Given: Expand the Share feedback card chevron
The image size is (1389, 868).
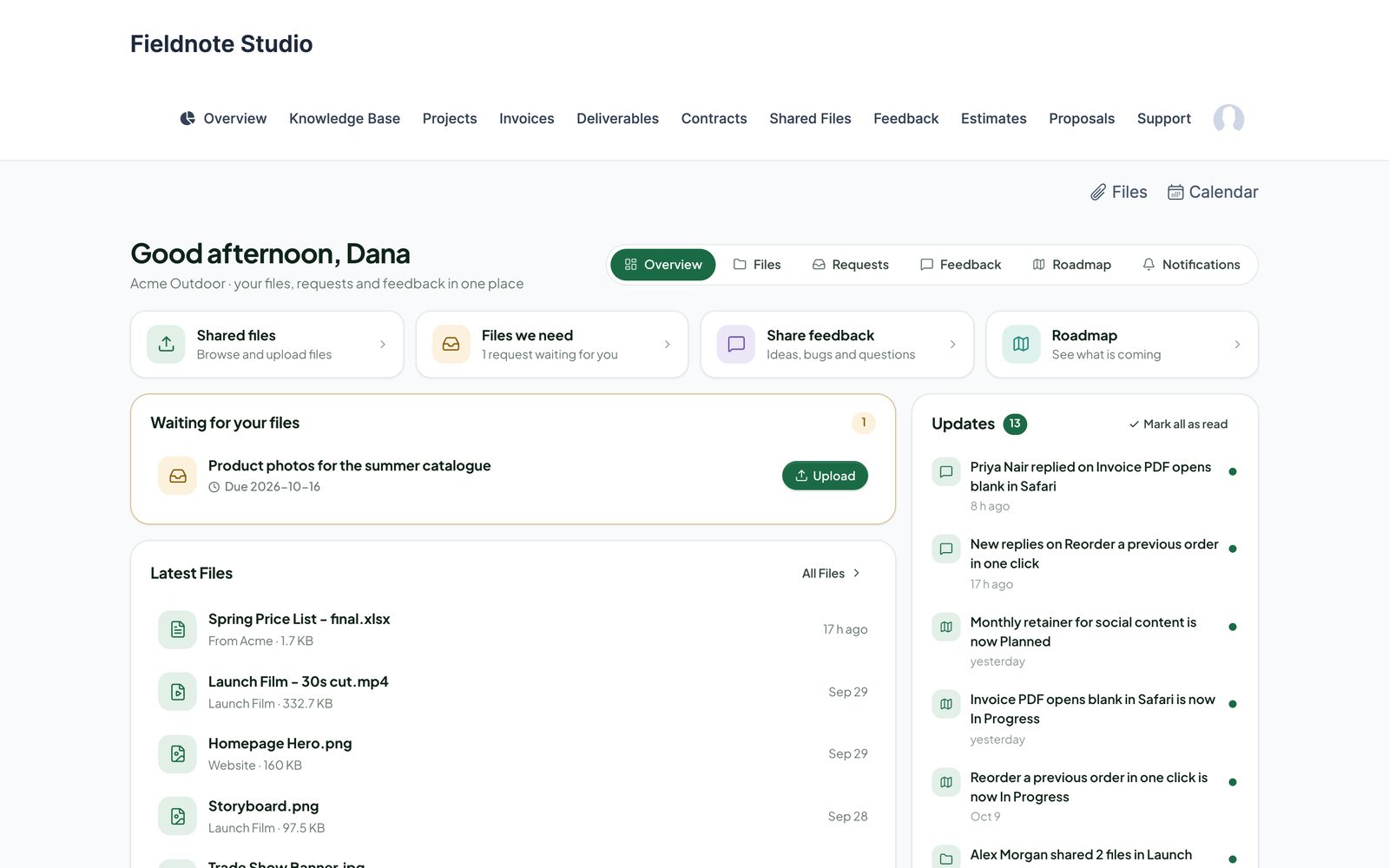Looking at the screenshot, I should click(952, 345).
